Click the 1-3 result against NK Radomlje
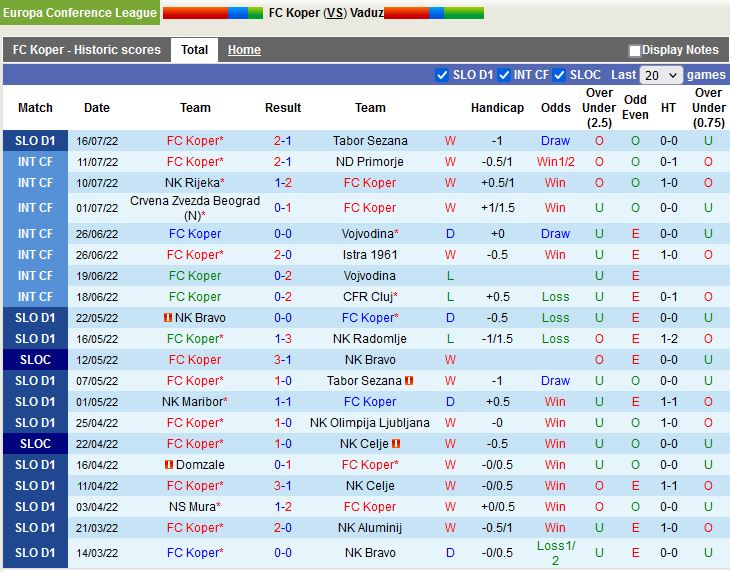The image size is (730, 572). (x=283, y=338)
